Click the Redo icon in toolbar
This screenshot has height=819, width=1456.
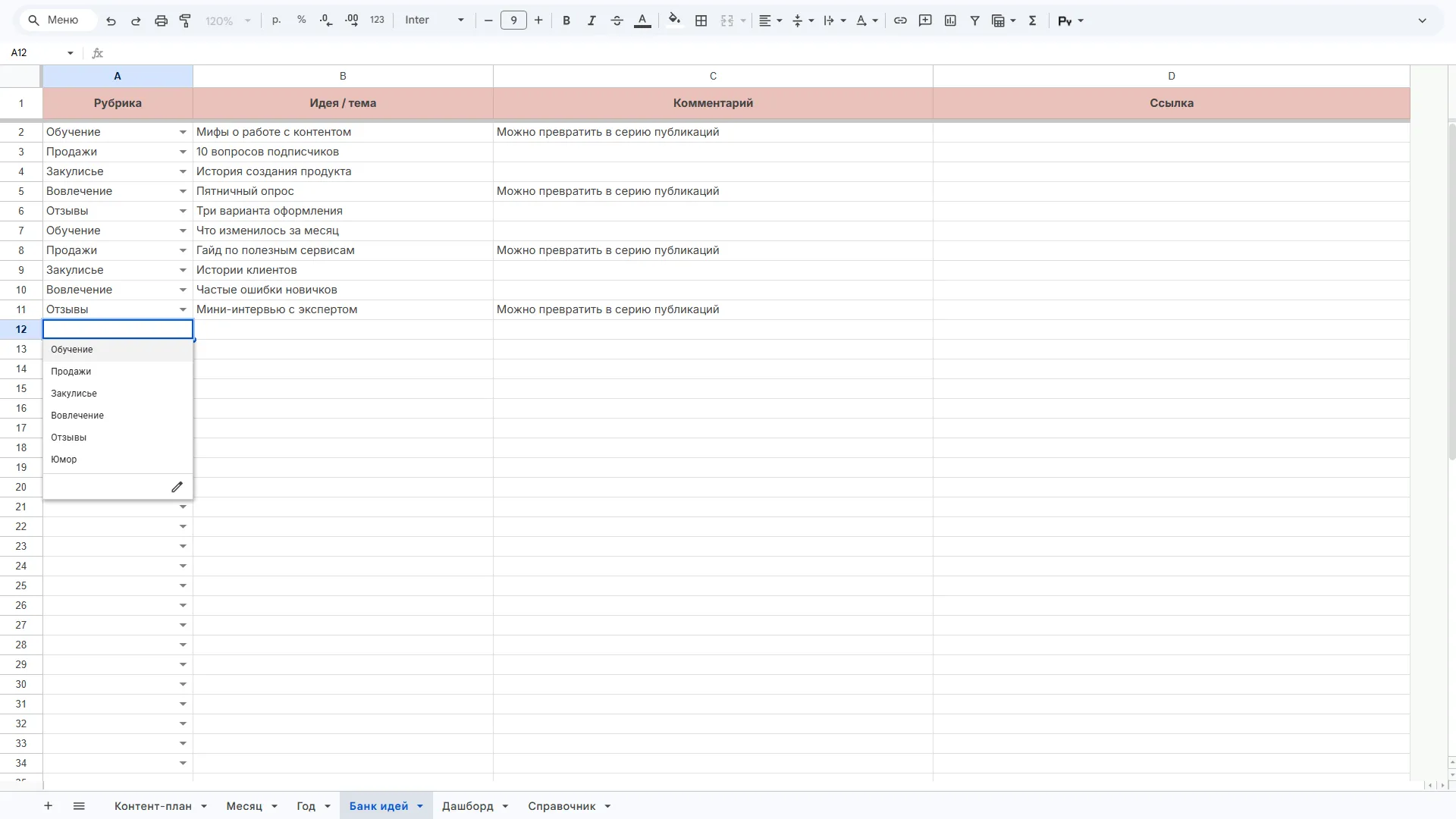136,20
